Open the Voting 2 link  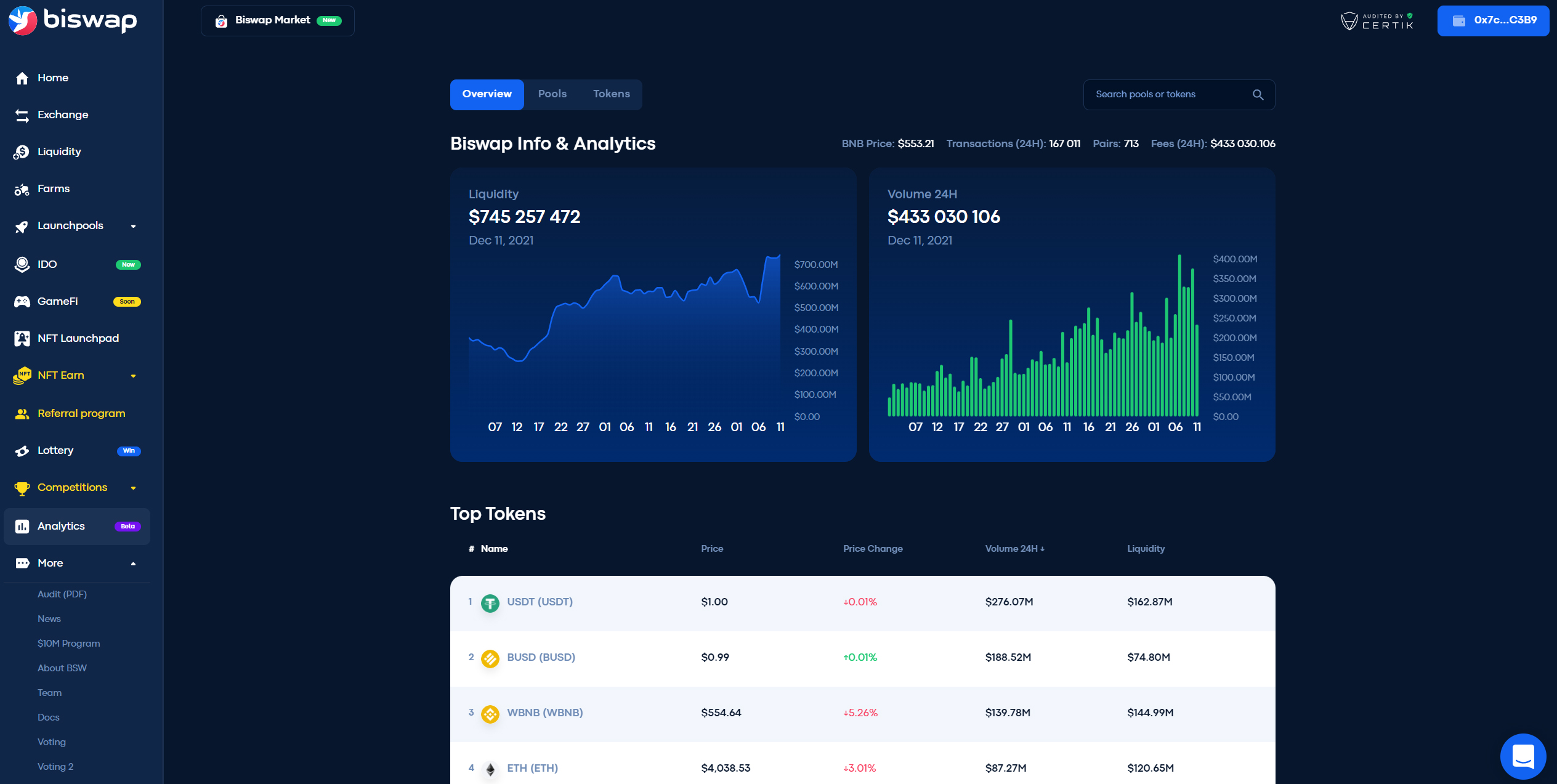(55, 767)
